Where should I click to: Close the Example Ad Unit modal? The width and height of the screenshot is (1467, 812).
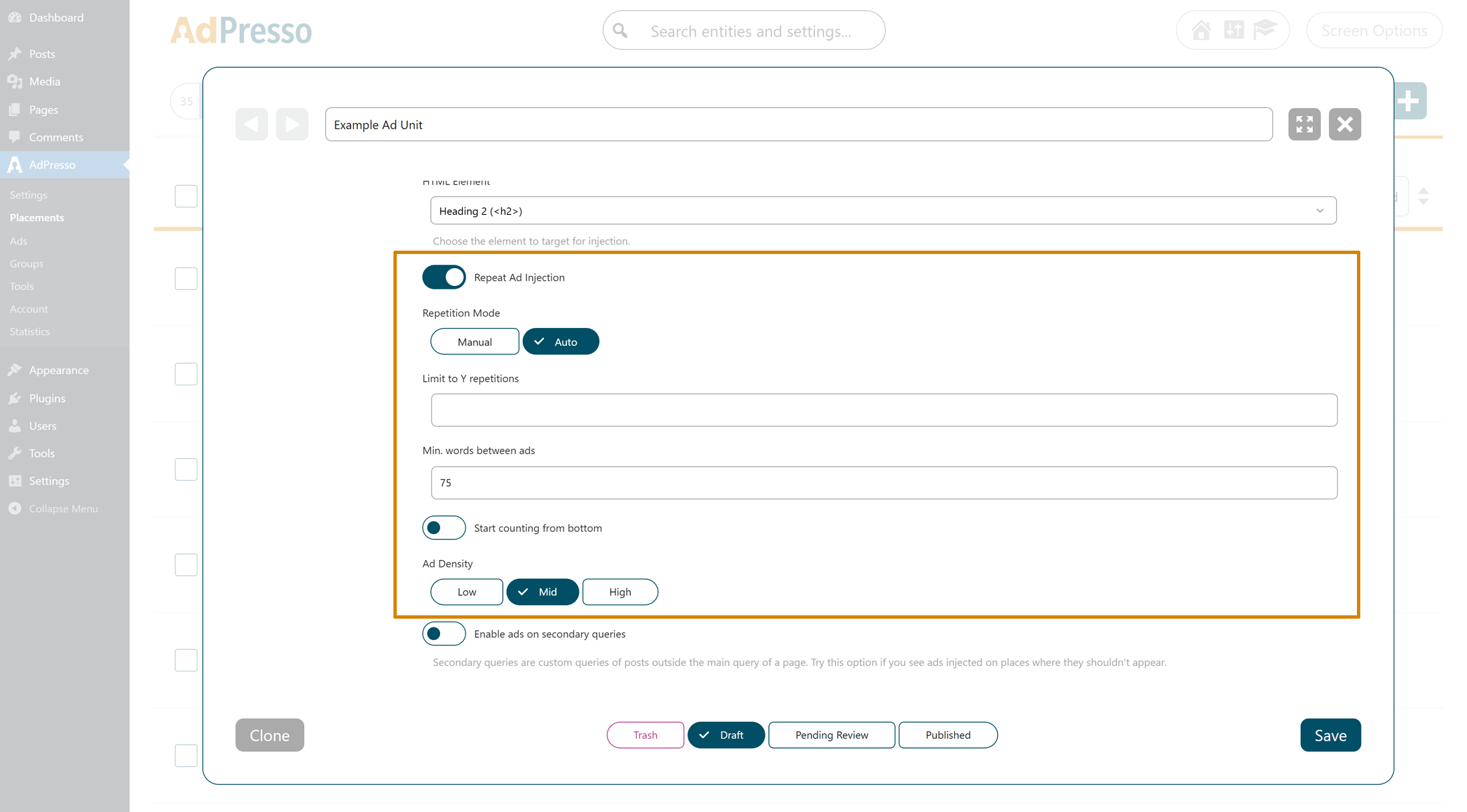[1344, 124]
